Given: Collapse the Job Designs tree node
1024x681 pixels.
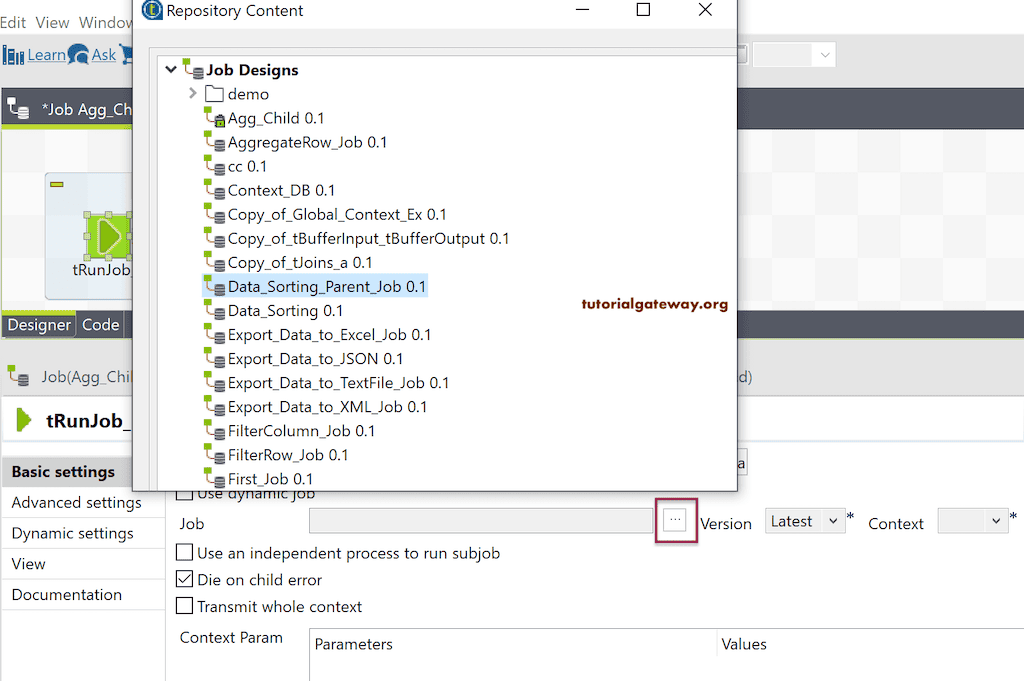Looking at the screenshot, I should pyautogui.click(x=171, y=70).
